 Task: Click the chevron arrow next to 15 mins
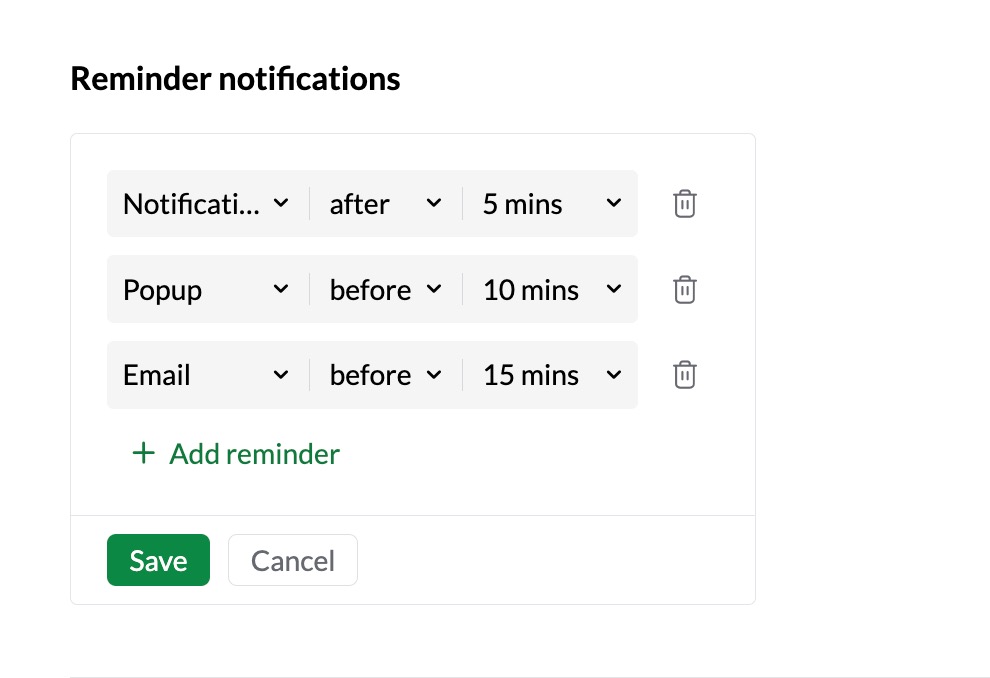614,375
